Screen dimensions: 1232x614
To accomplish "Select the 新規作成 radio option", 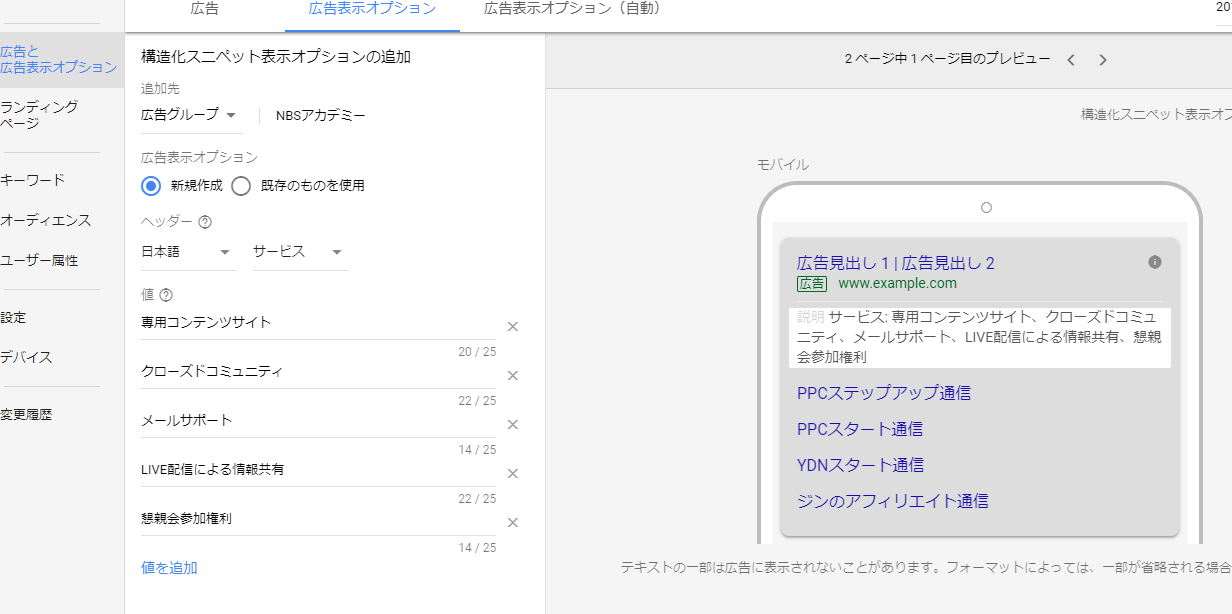I will (x=151, y=185).
